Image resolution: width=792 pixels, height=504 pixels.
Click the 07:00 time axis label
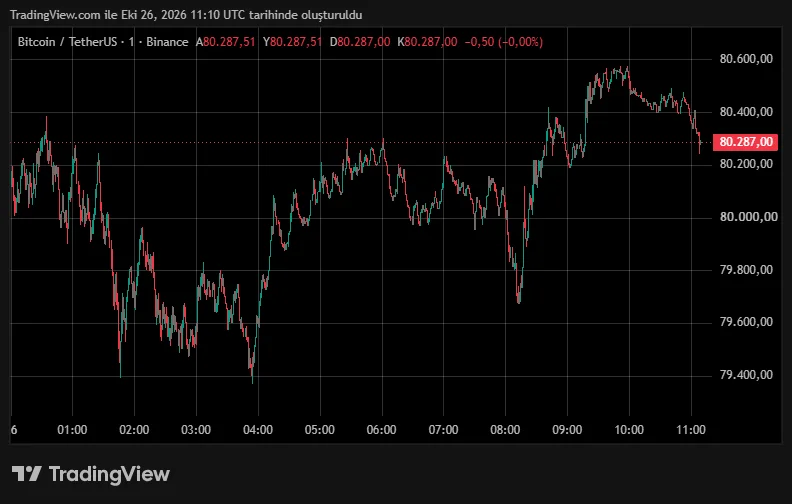pyautogui.click(x=443, y=430)
